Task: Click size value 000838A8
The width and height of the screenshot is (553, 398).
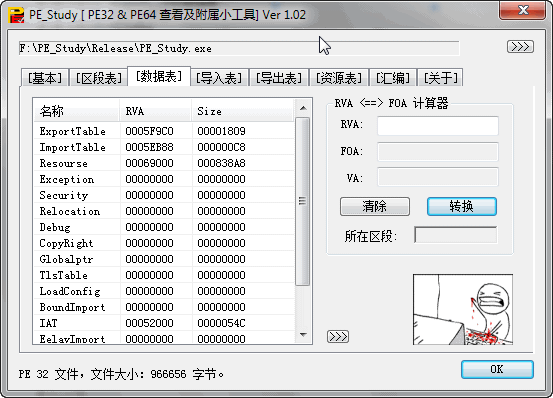Action: [x=221, y=163]
